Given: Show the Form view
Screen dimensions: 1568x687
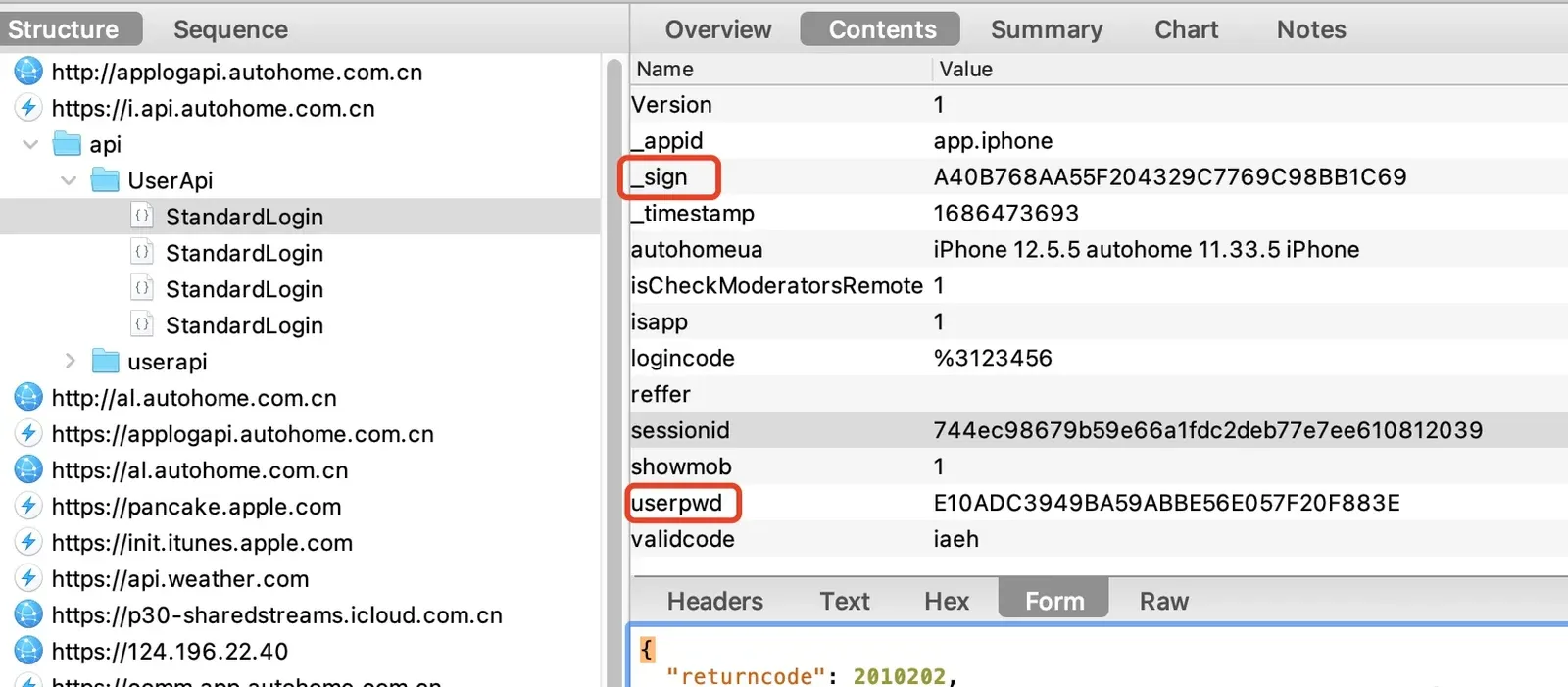Looking at the screenshot, I should click(1053, 599).
